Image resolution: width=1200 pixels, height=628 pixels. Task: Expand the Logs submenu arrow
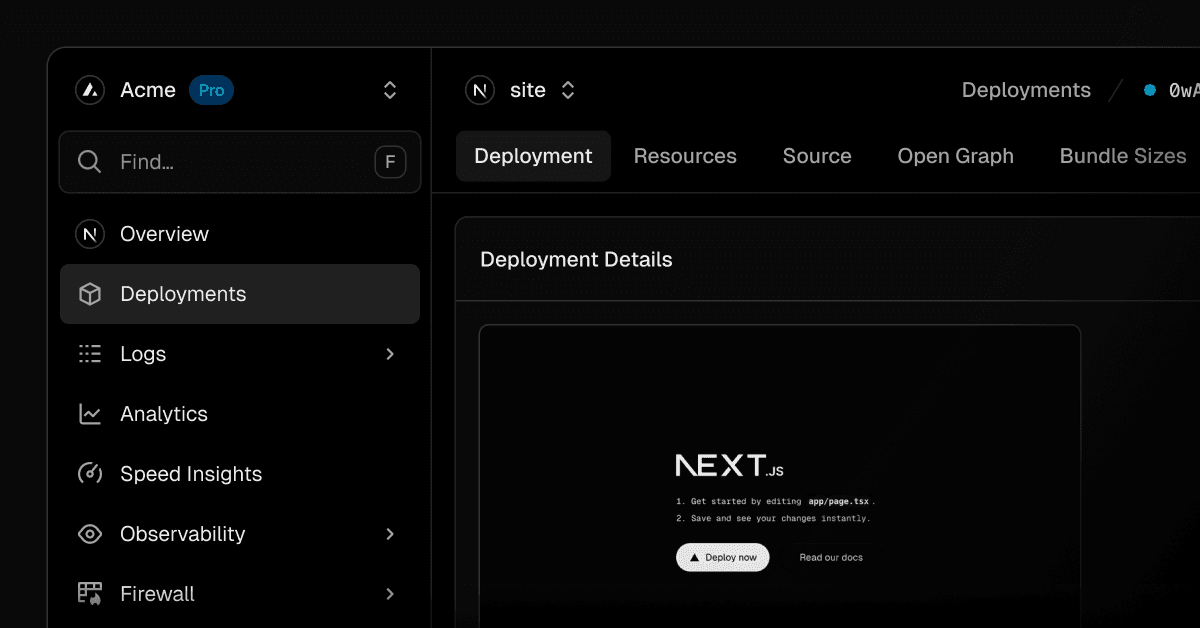point(390,354)
